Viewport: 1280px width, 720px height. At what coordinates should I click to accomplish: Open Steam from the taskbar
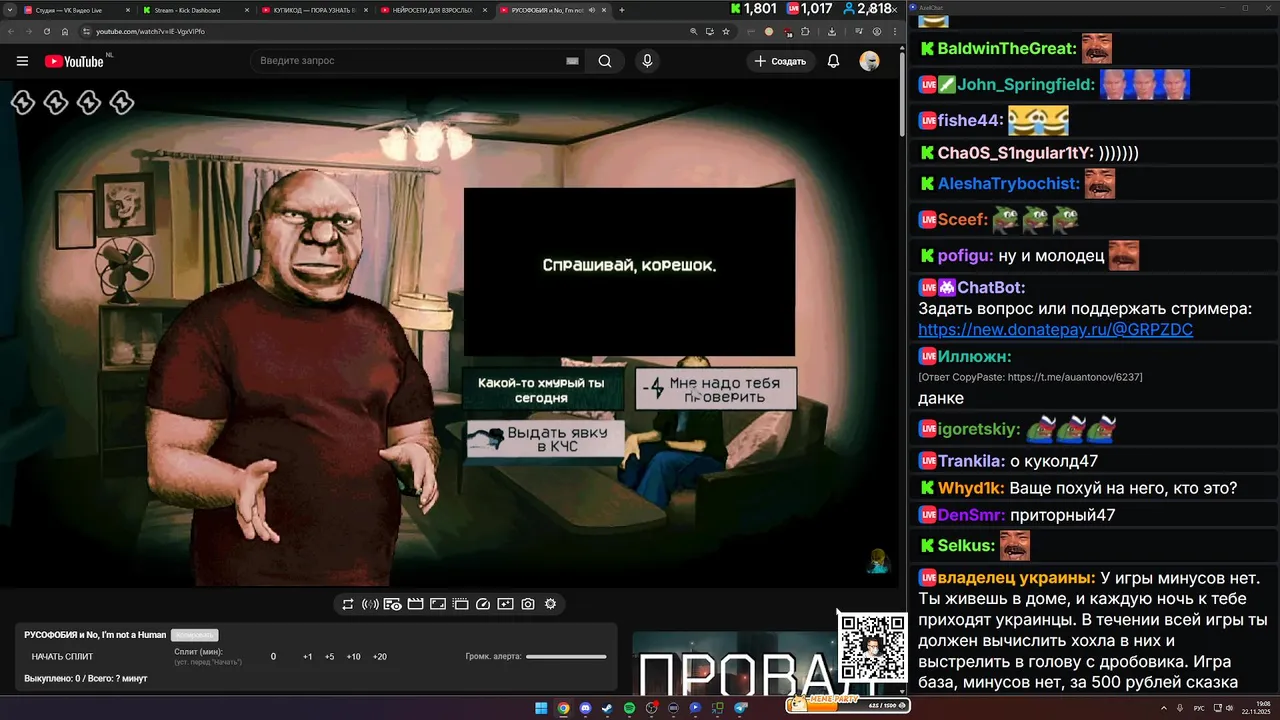pos(607,708)
